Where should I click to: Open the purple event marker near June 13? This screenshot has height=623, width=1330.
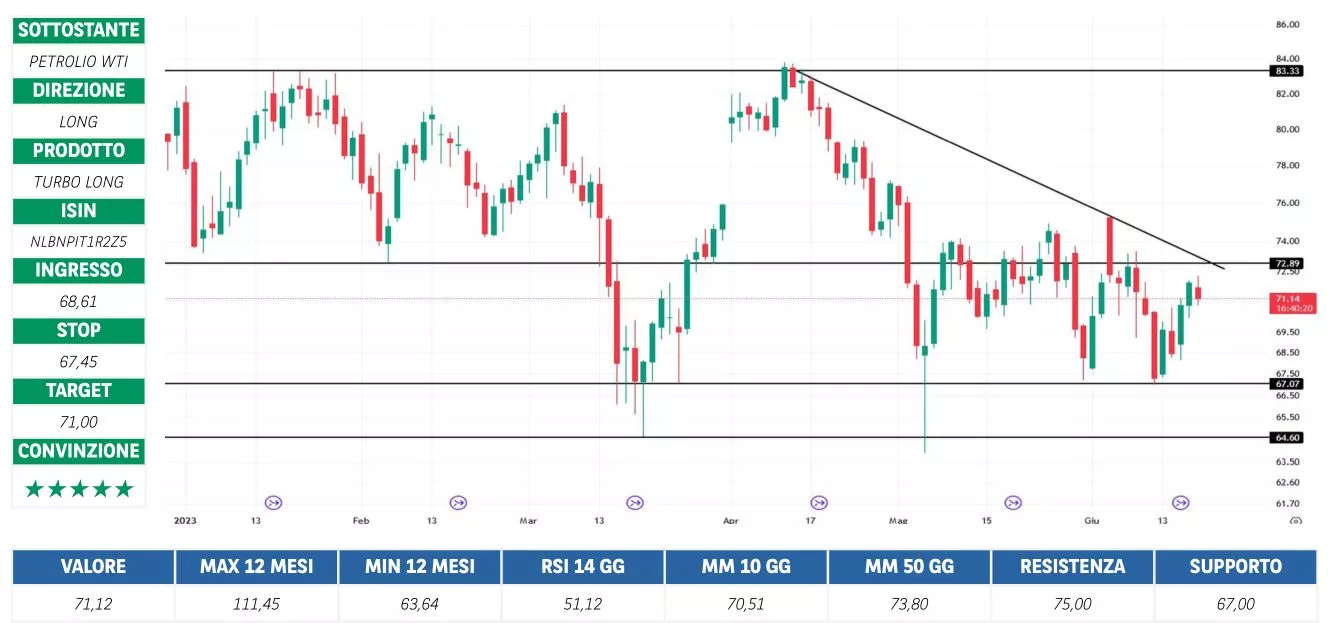[x=1181, y=502]
